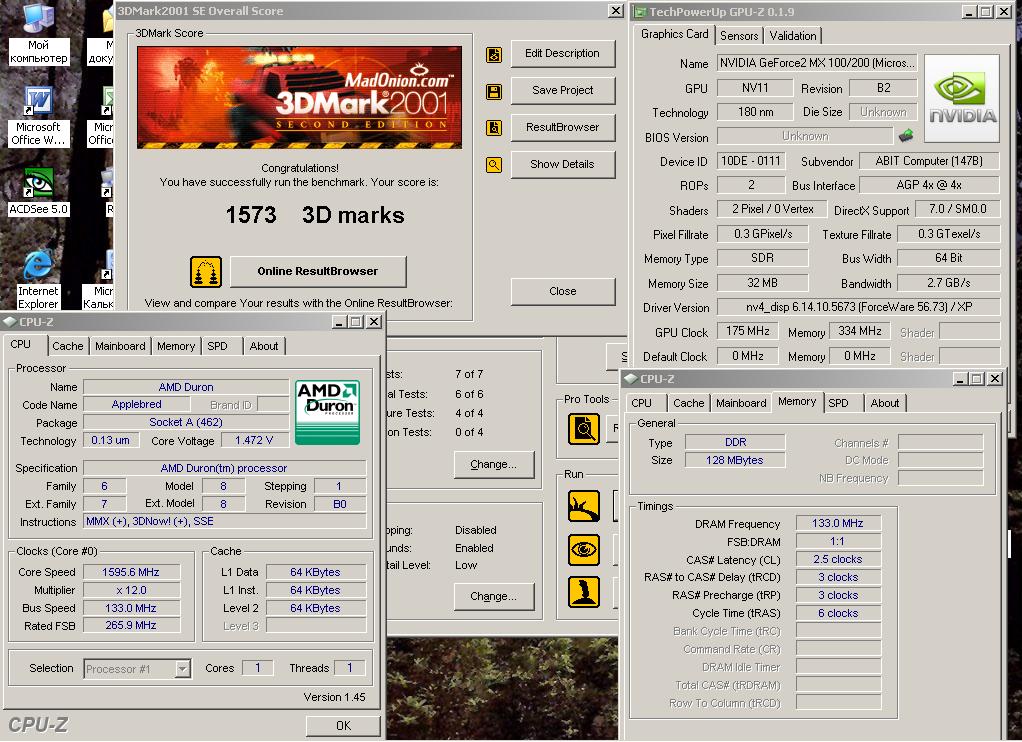Click the GPU Name field in GPU-Z

click(817, 63)
